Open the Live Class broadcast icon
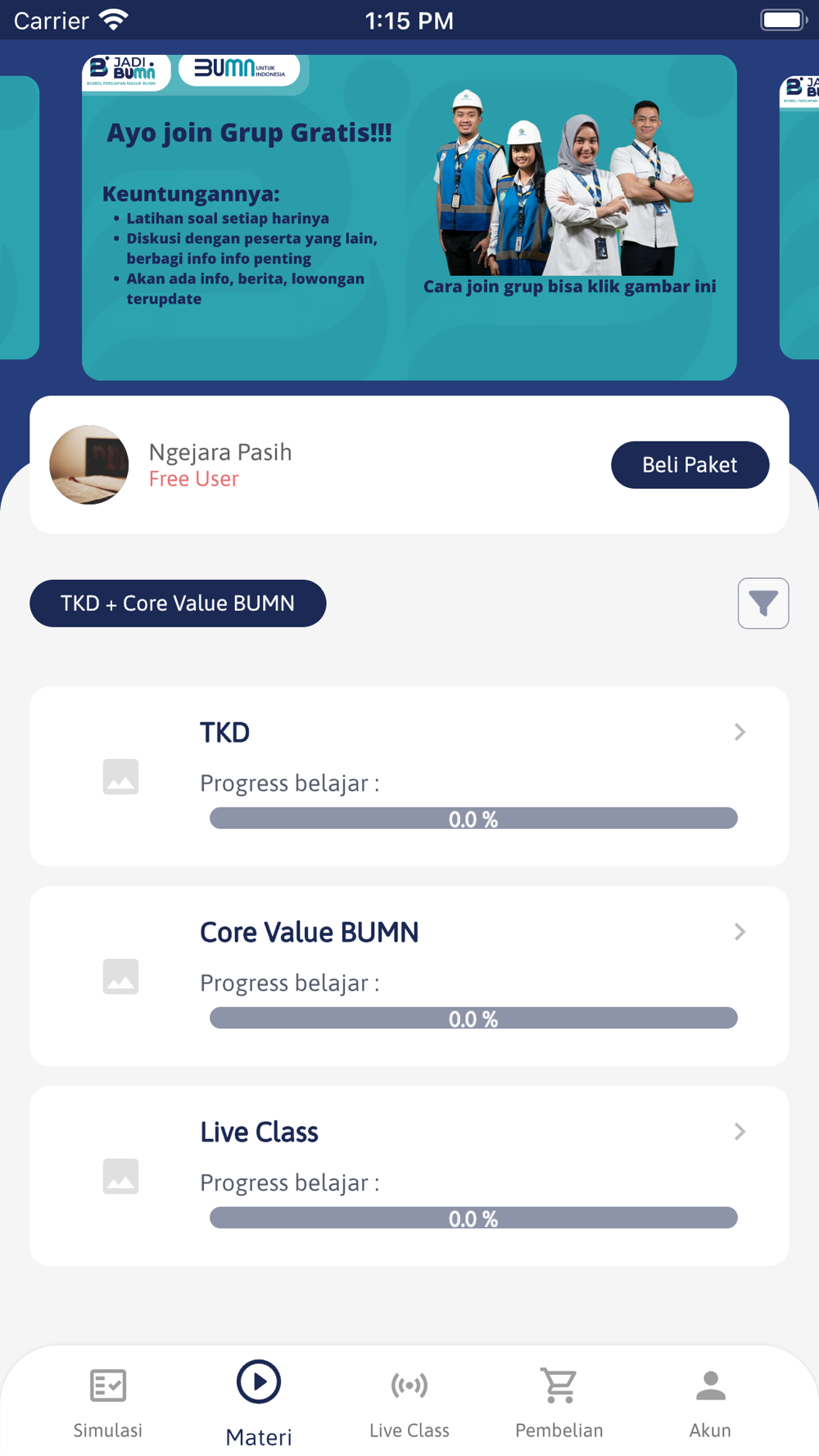819x1456 pixels. [x=409, y=1385]
